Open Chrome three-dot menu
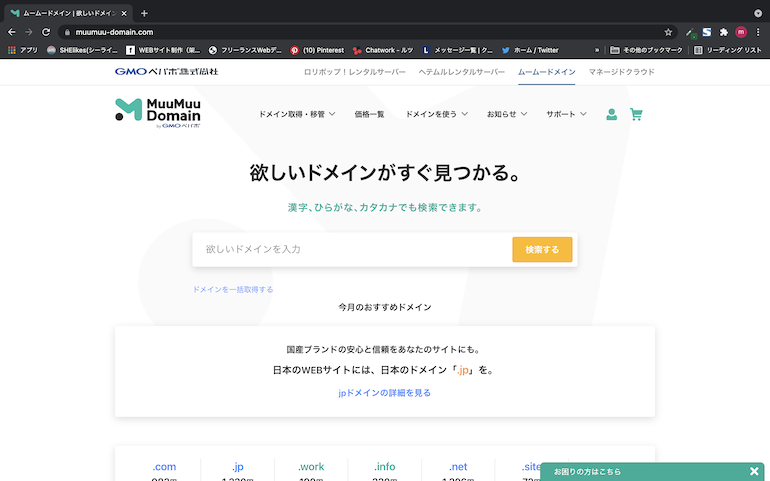 click(758, 32)
